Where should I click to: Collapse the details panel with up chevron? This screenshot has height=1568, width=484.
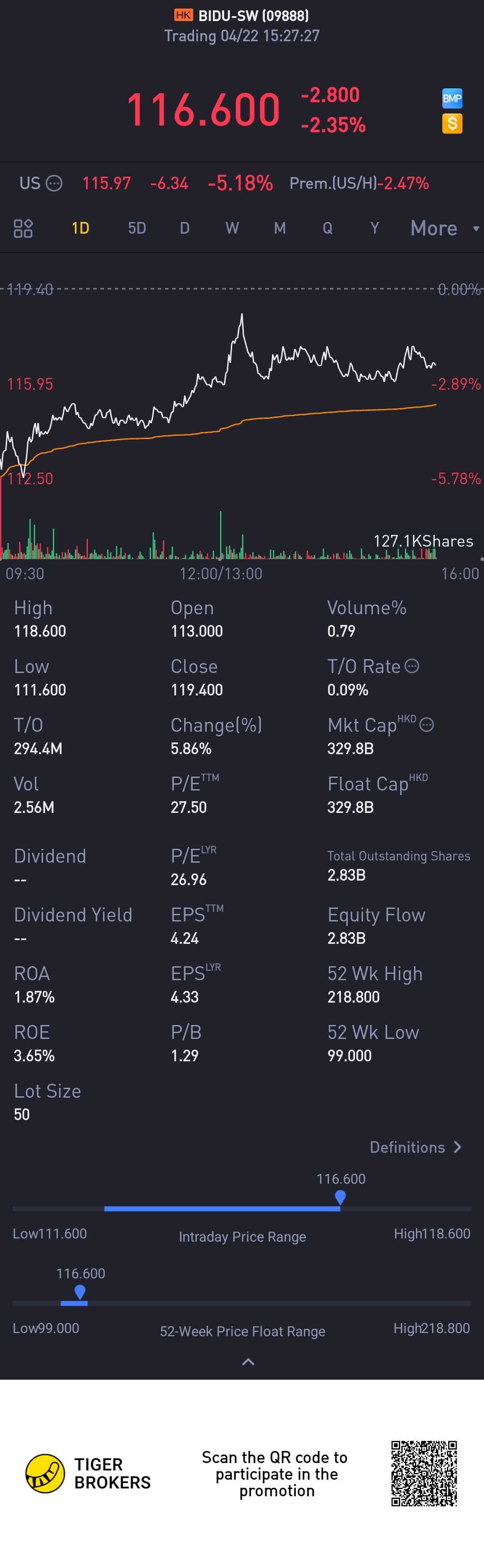point(248,1362)
